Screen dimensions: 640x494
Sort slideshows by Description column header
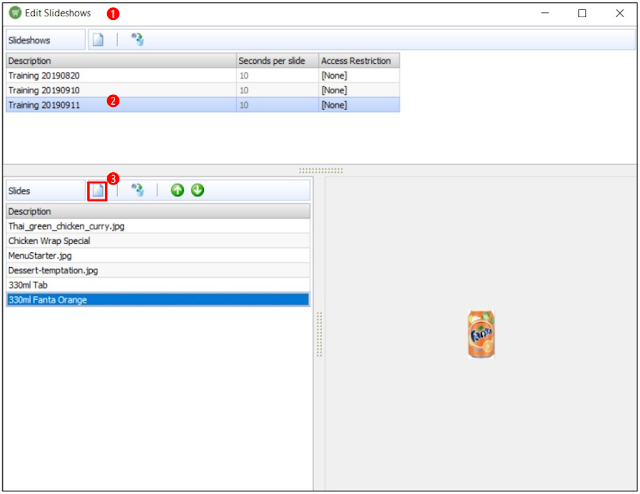tap(121, 61)
